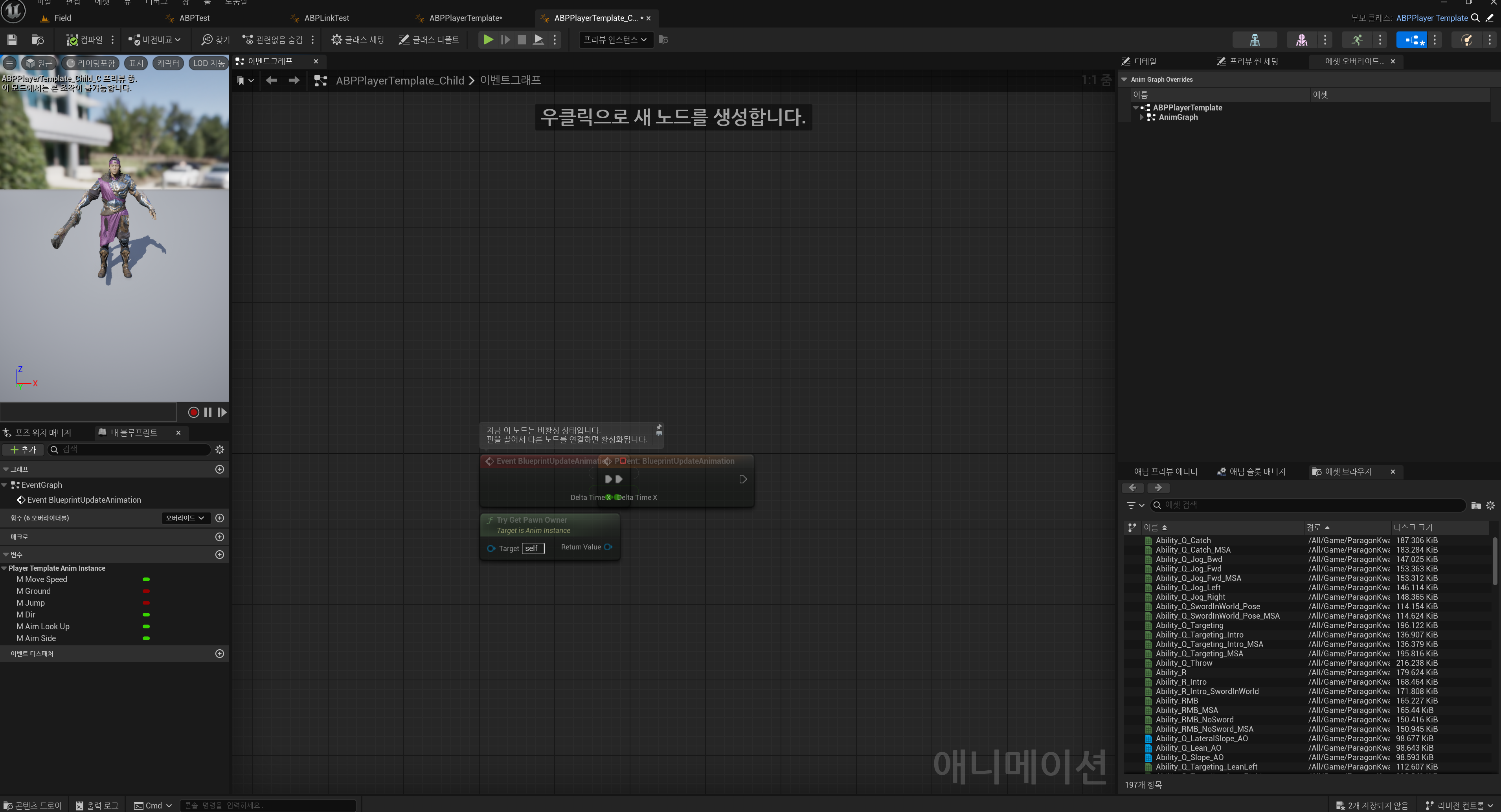1501x812 pixels.
Task: Click the green Play simulation button
Action: (x=488, y=40)
